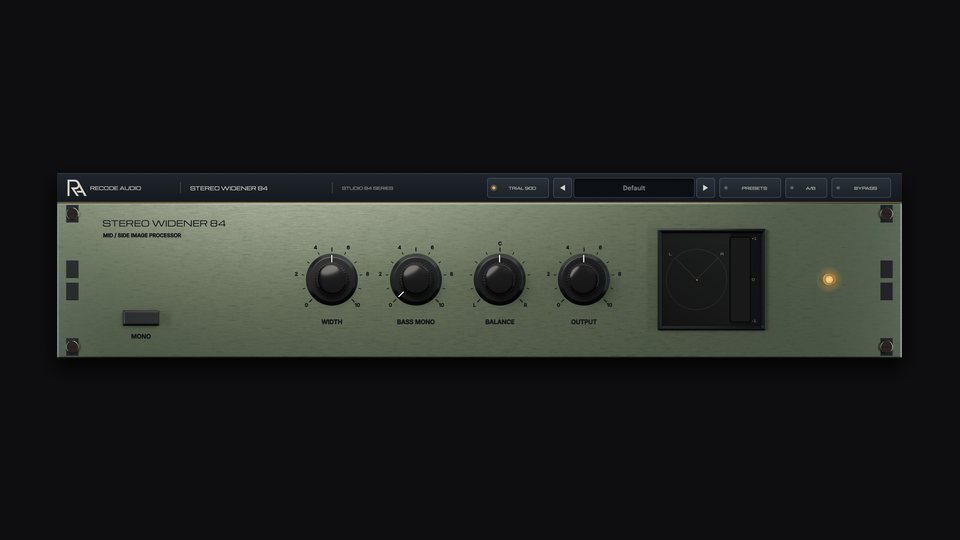Open the Trial status button

pyautogui.click(x=517, y=188)
